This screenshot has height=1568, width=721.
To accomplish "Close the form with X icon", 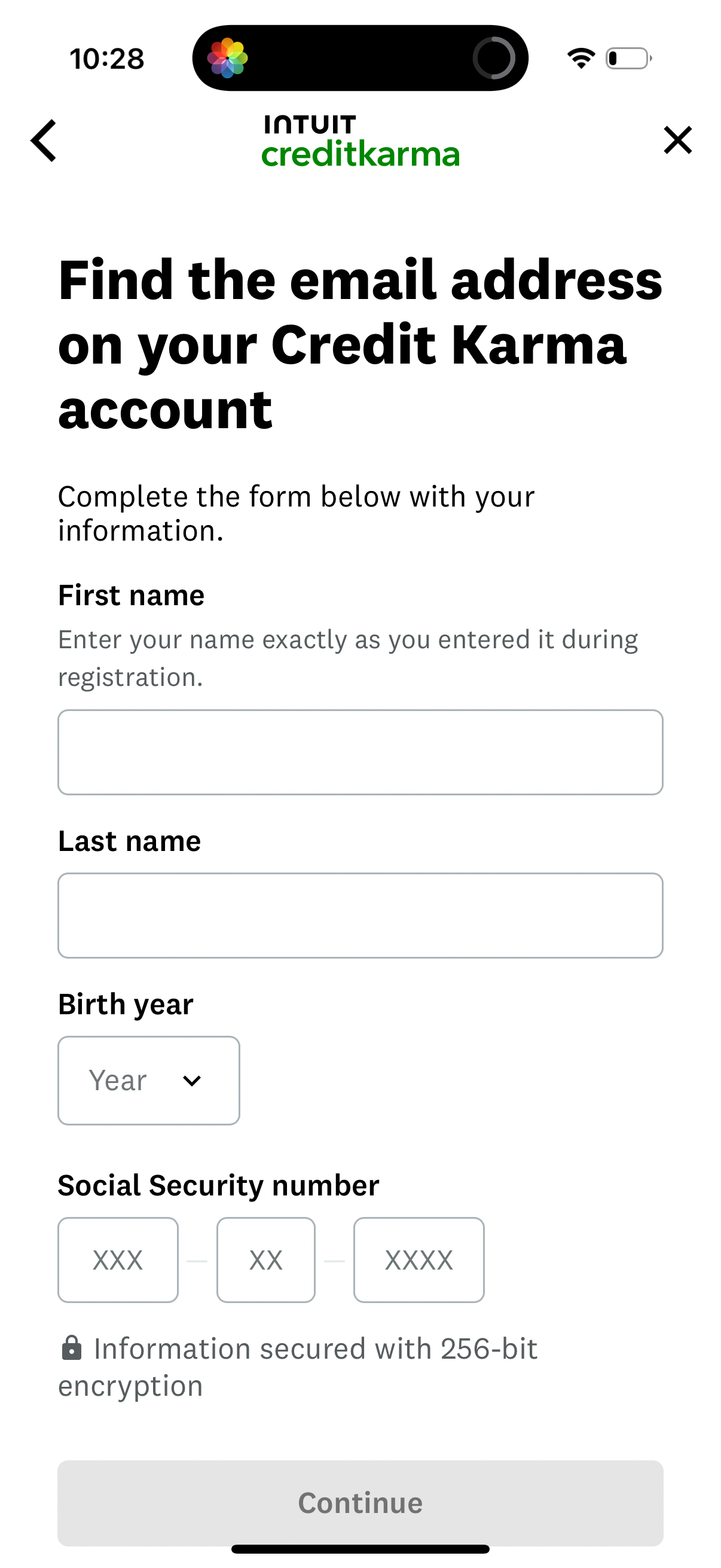I will [x=677, y=141].
